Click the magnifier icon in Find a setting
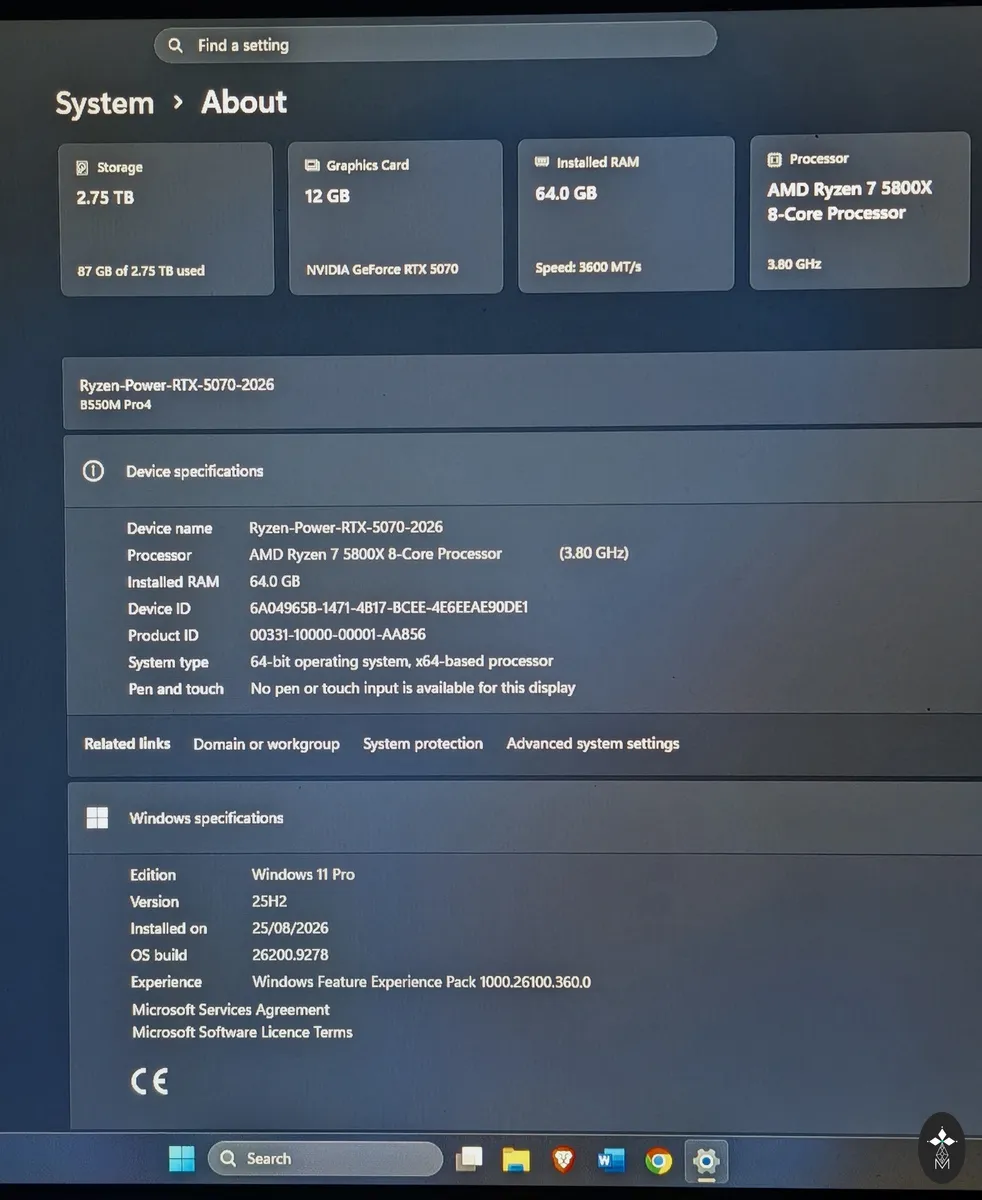This screenshot has width=982, height=1200. click(176, 46)
